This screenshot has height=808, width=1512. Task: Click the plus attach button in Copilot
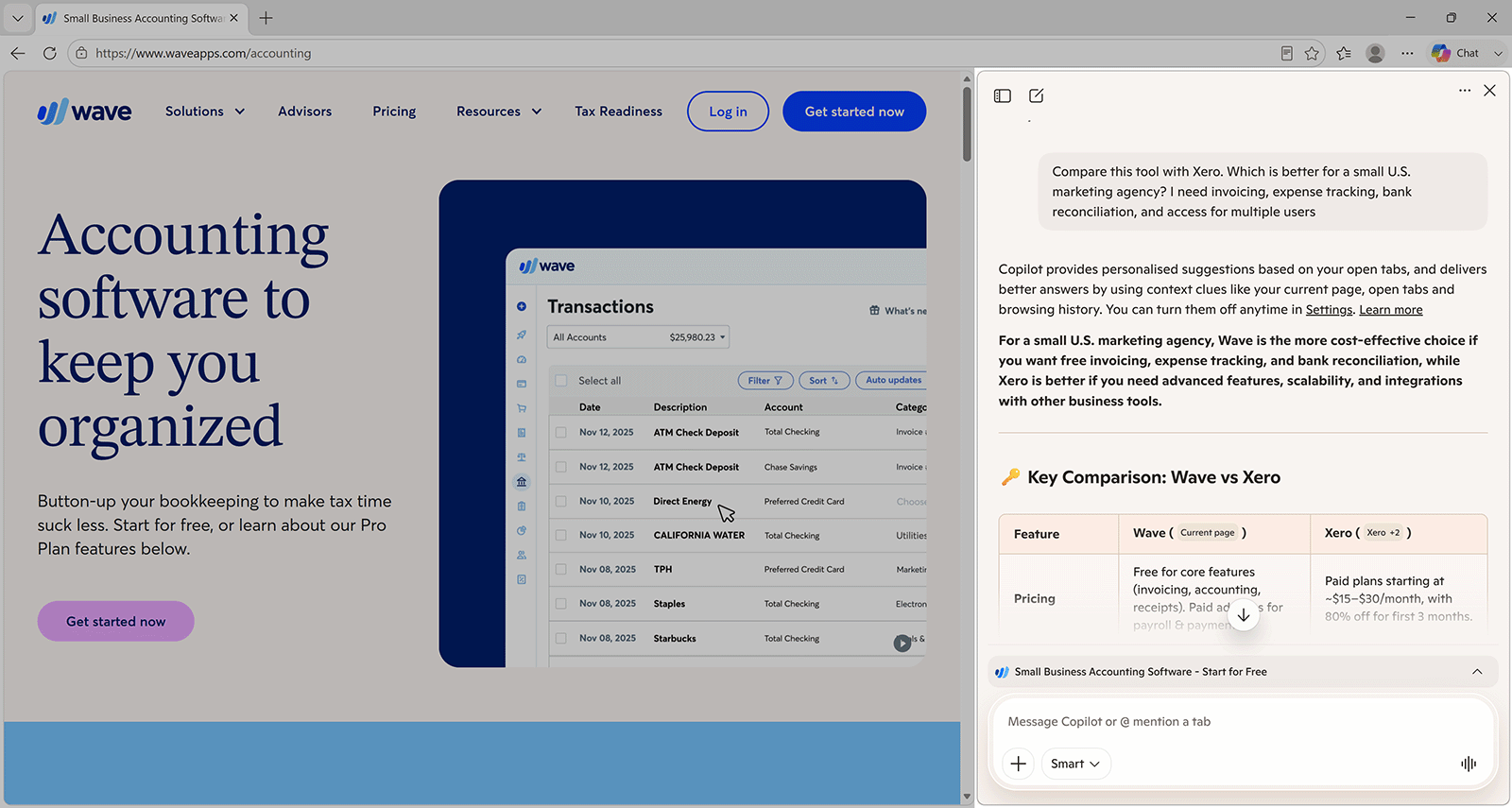pos(1019,764)
